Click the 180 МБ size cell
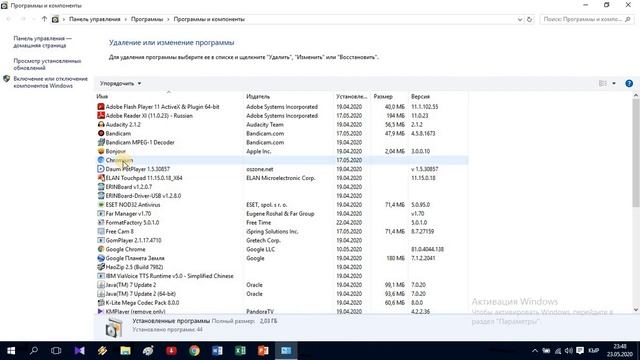 click(x=396, y=258)
